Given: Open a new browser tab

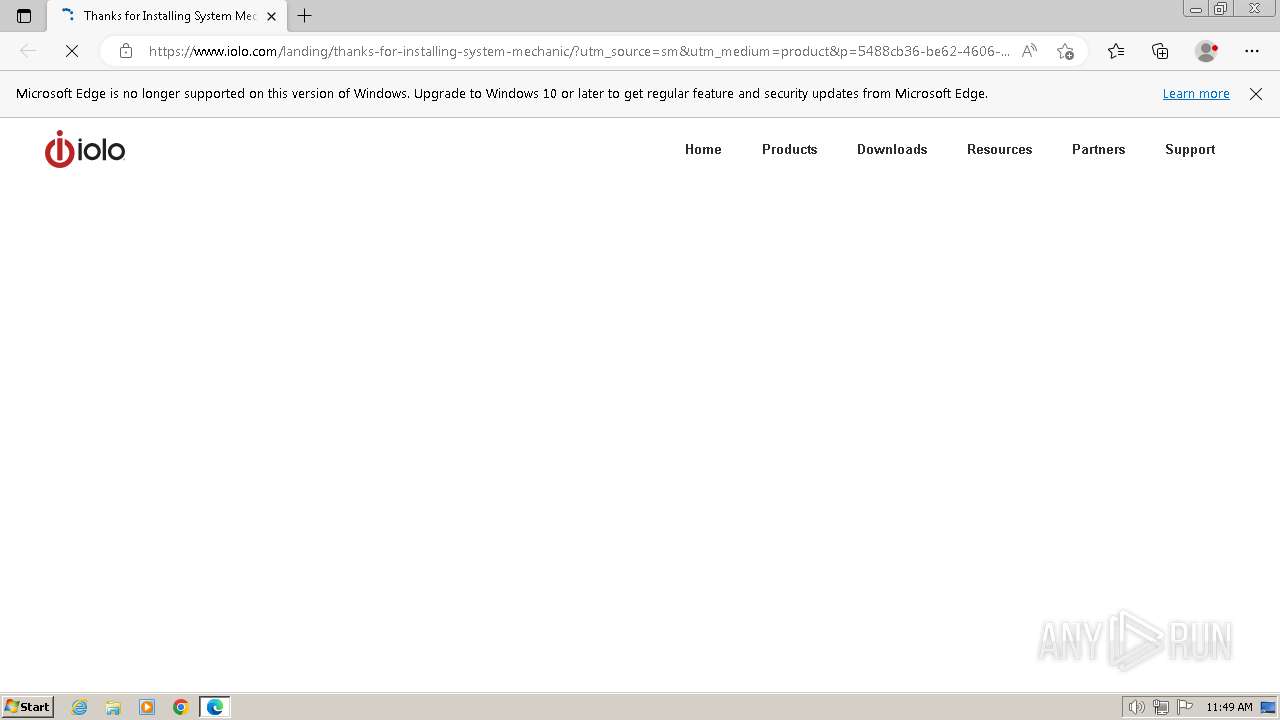Looking at the screenshot, I should tap(305, 16).
